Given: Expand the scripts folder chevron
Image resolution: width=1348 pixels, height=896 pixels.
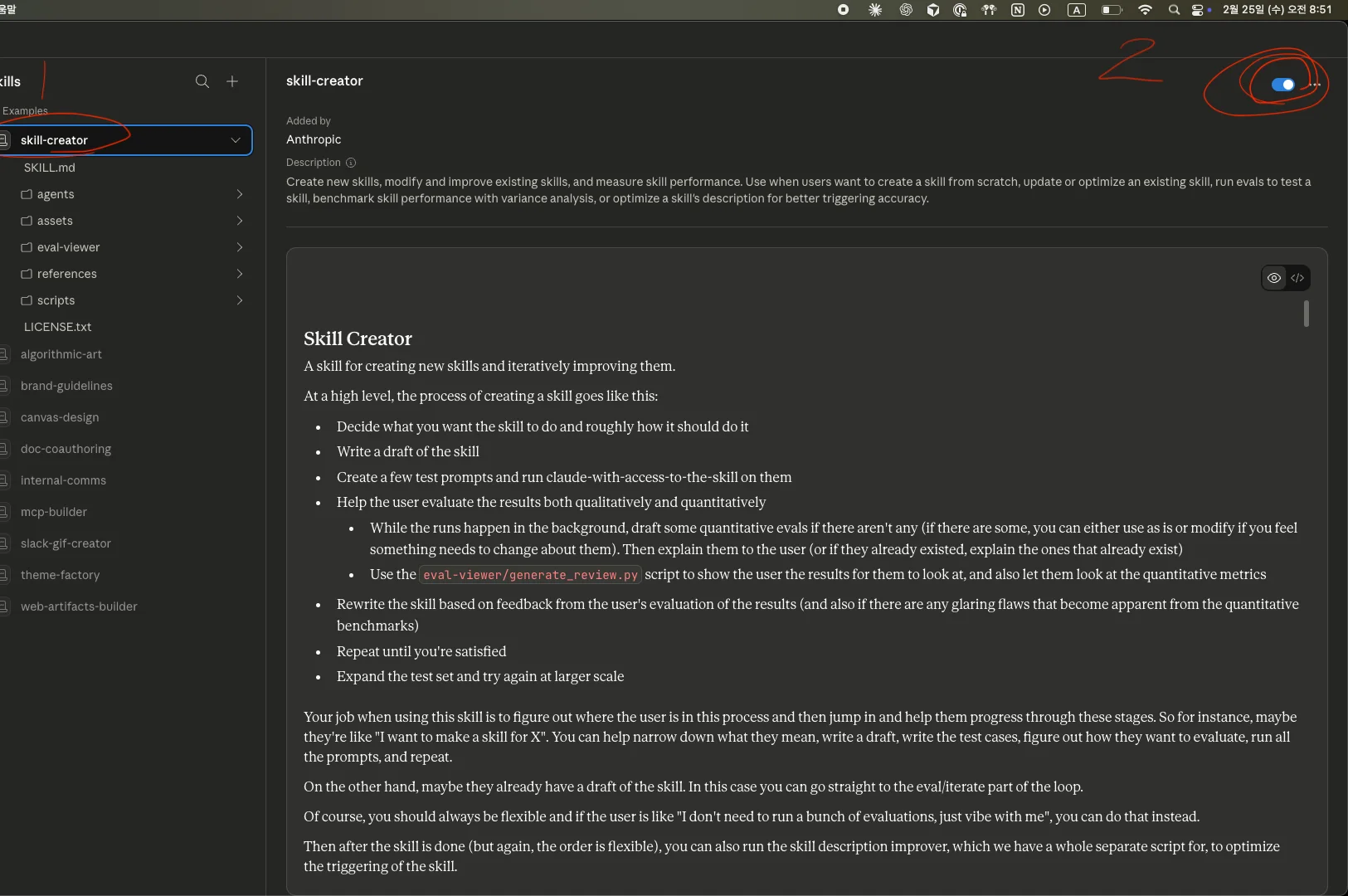Looking at the screenshot, I should (x=240, y=300).
